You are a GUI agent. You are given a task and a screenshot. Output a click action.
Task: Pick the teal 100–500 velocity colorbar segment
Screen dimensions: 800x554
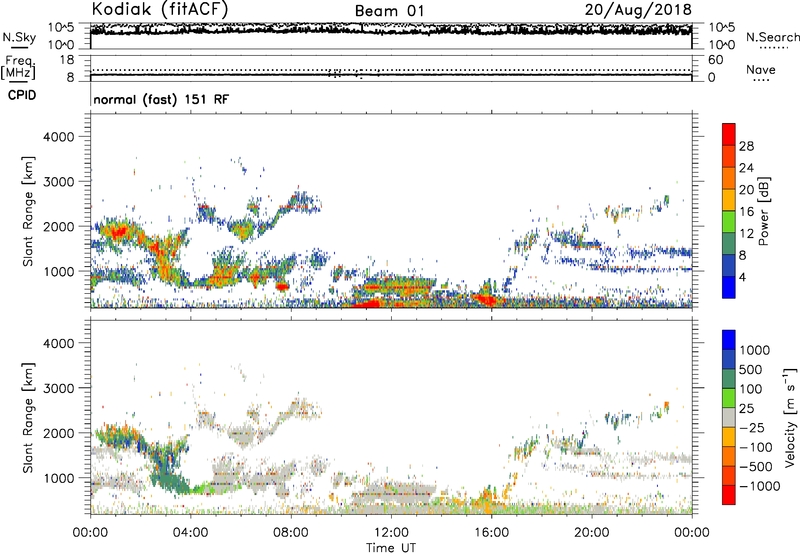[x=729, y=380]
